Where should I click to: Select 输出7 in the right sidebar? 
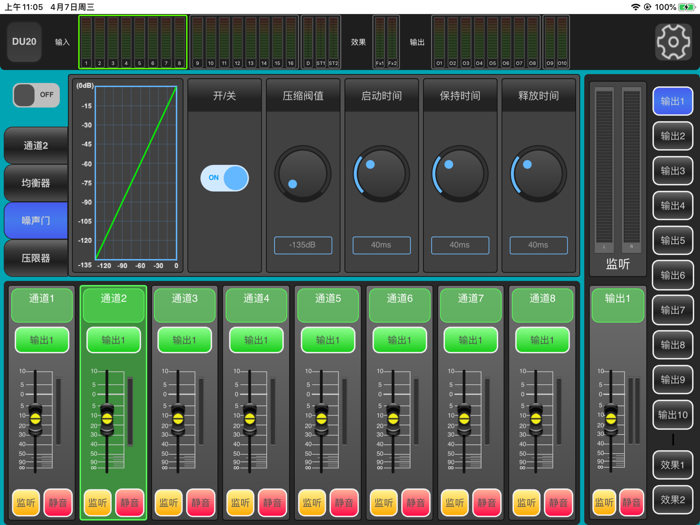[x=672, y=310]
